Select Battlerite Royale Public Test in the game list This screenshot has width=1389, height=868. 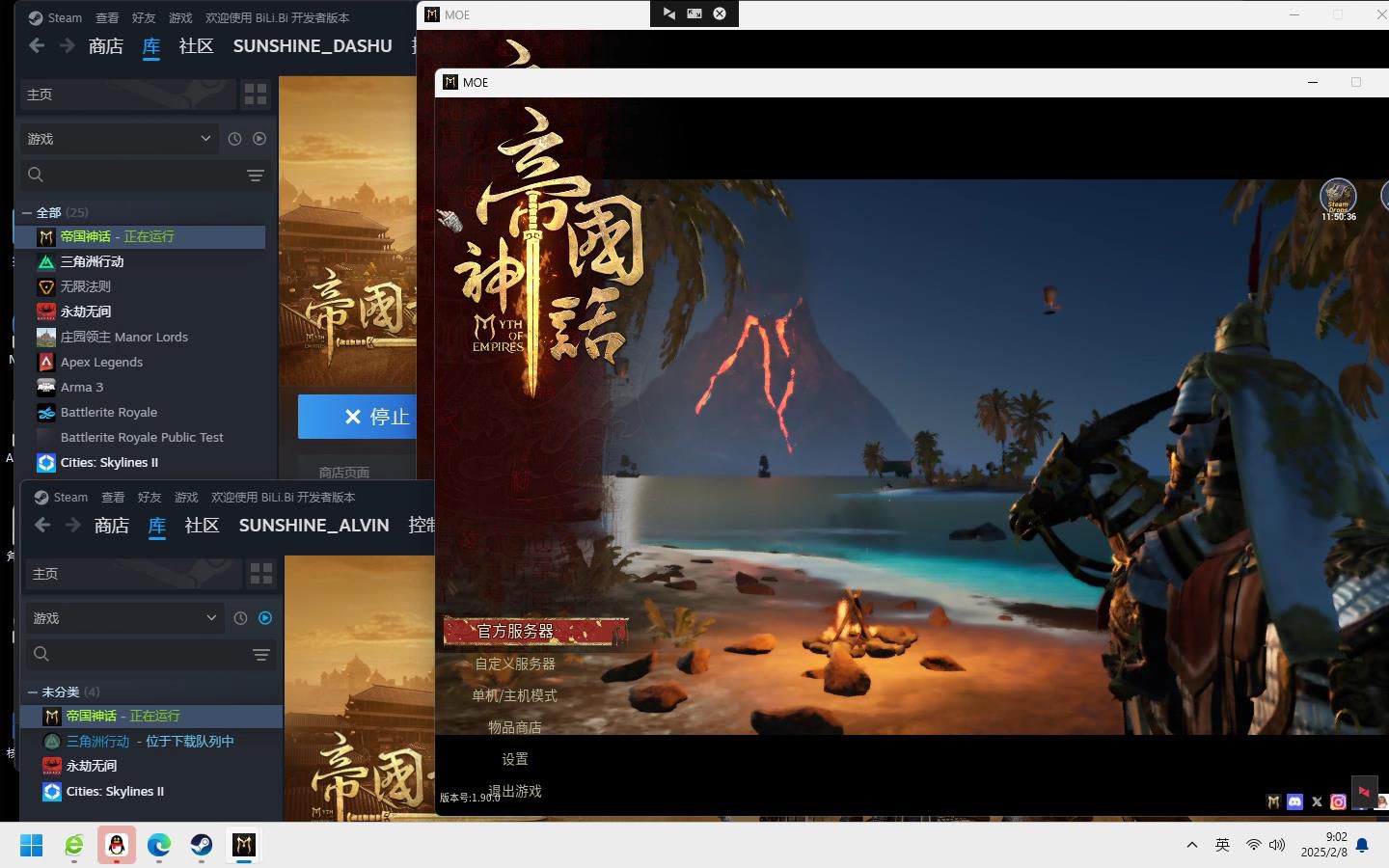coord(142,437)
